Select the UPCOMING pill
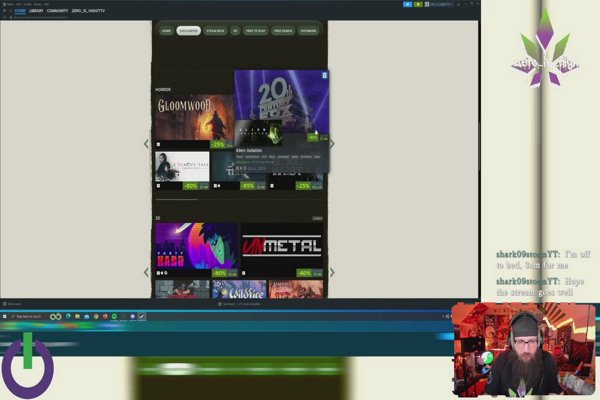This screenshot has height=400, width=600. click(x=308, y=31)
